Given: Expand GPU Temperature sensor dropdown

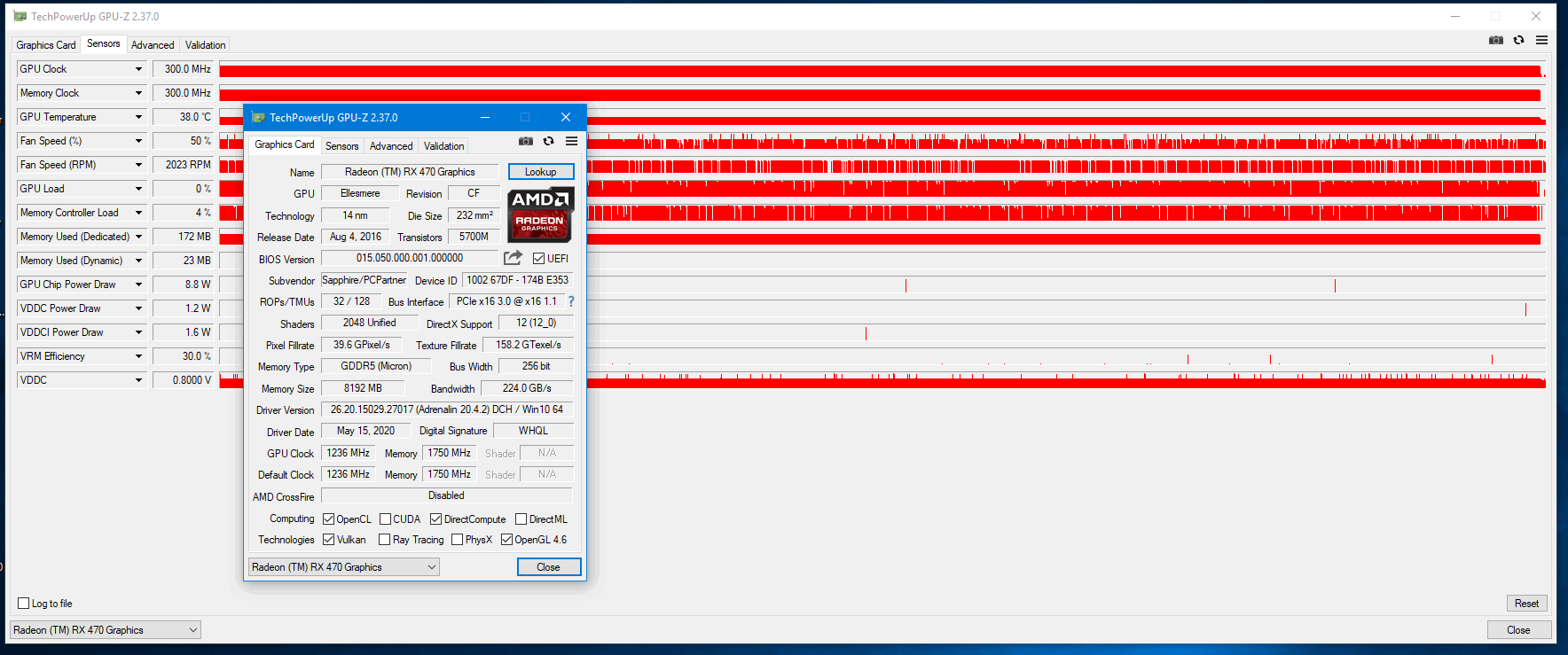Looking at the screenshot, I should [138, 117].
